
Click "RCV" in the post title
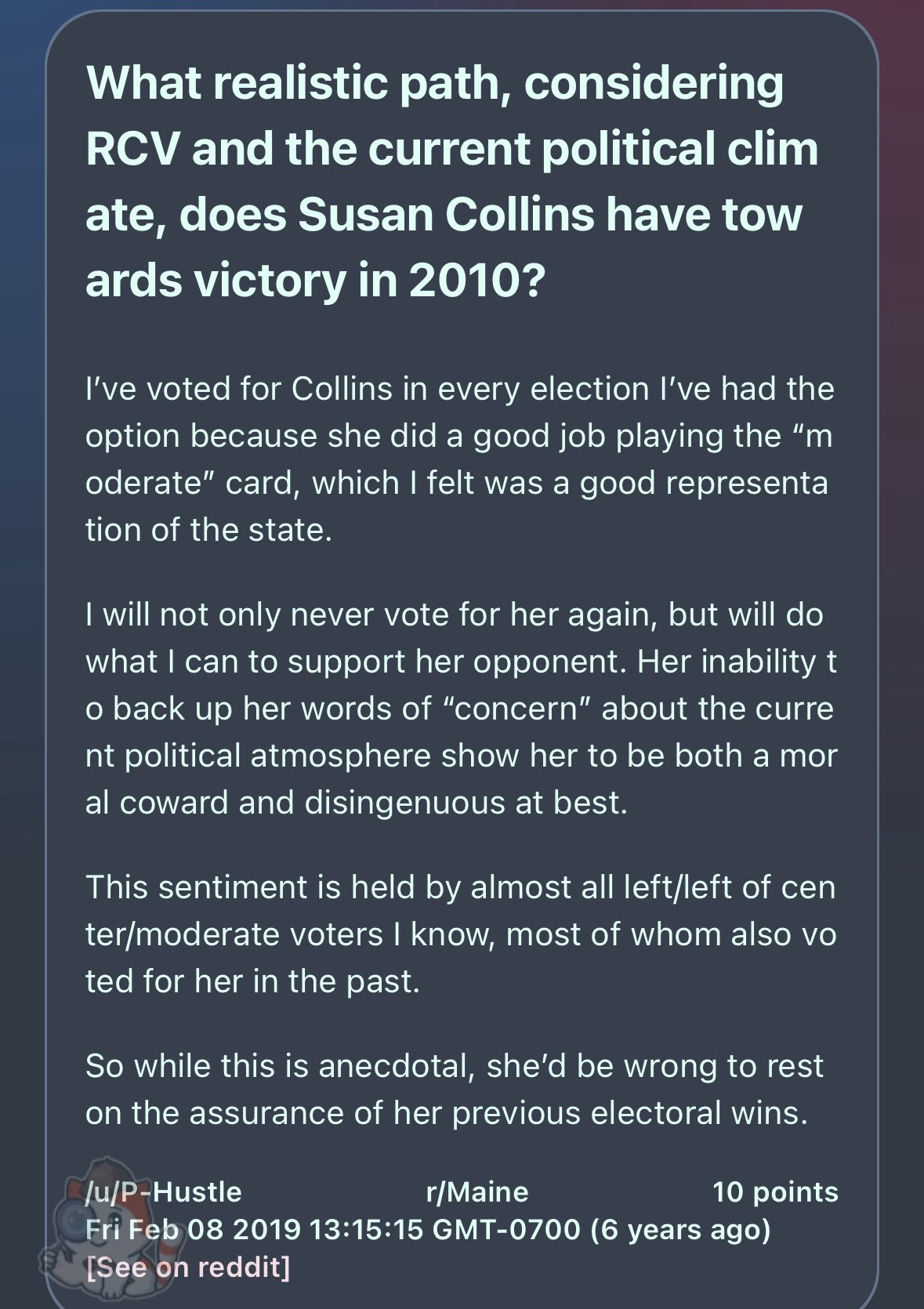pyautogui.click(x=132, y=148)
